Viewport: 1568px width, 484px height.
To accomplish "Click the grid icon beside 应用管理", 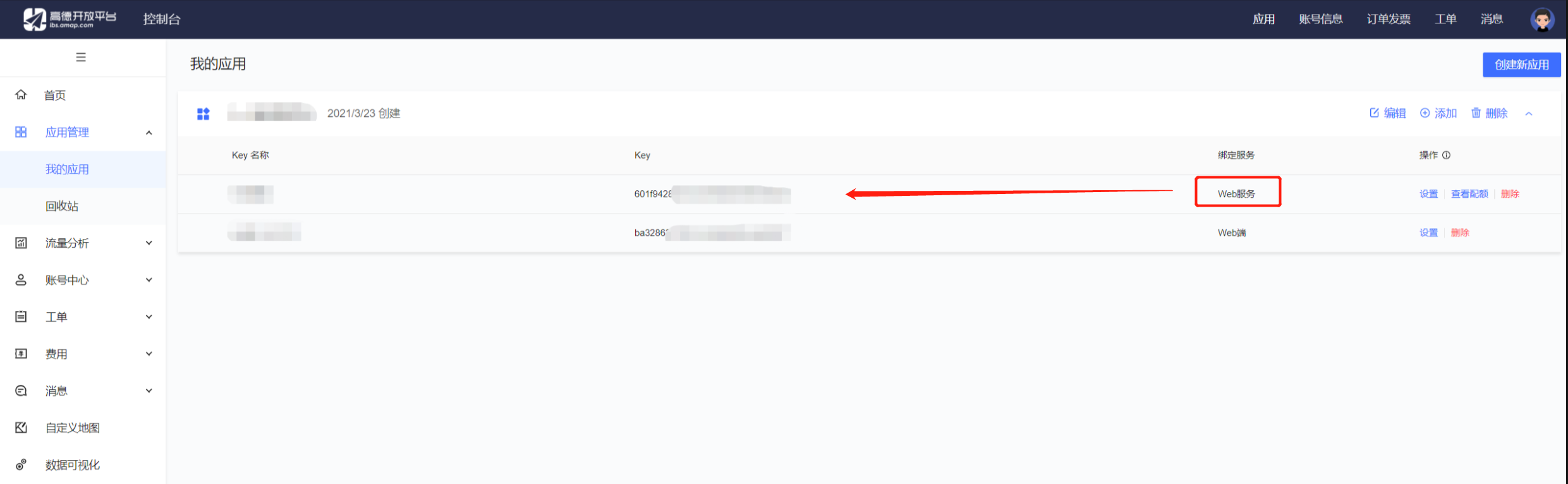I will [21, 132].
